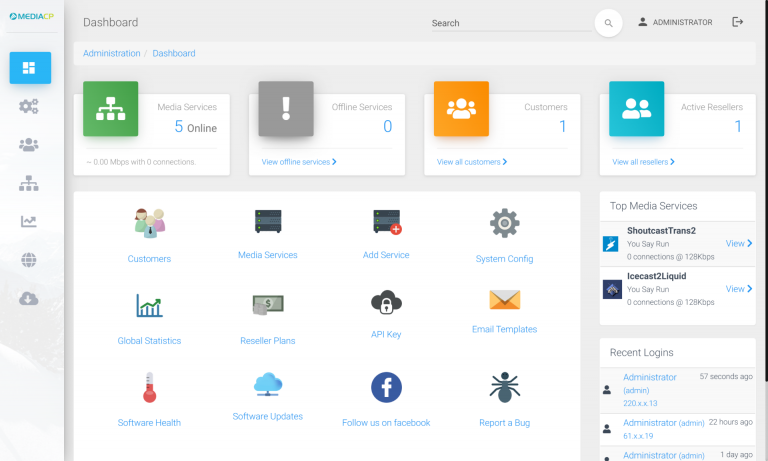The height and width of the screenshot is (461, 768).
Task: Click the API Key cloud lock icon
Action: point(386,302)
